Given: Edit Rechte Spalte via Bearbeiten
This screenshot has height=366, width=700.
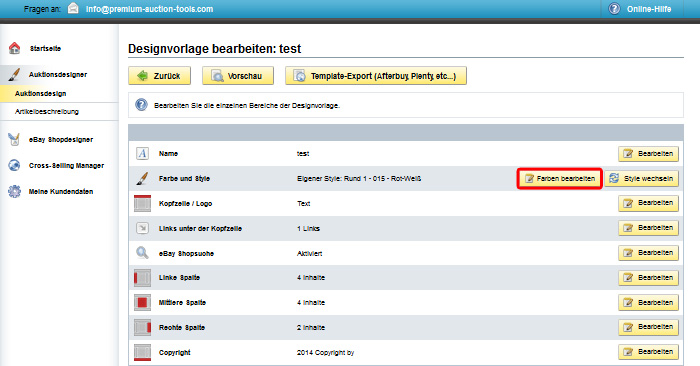Looking at the screenshot, I should 648,327.
